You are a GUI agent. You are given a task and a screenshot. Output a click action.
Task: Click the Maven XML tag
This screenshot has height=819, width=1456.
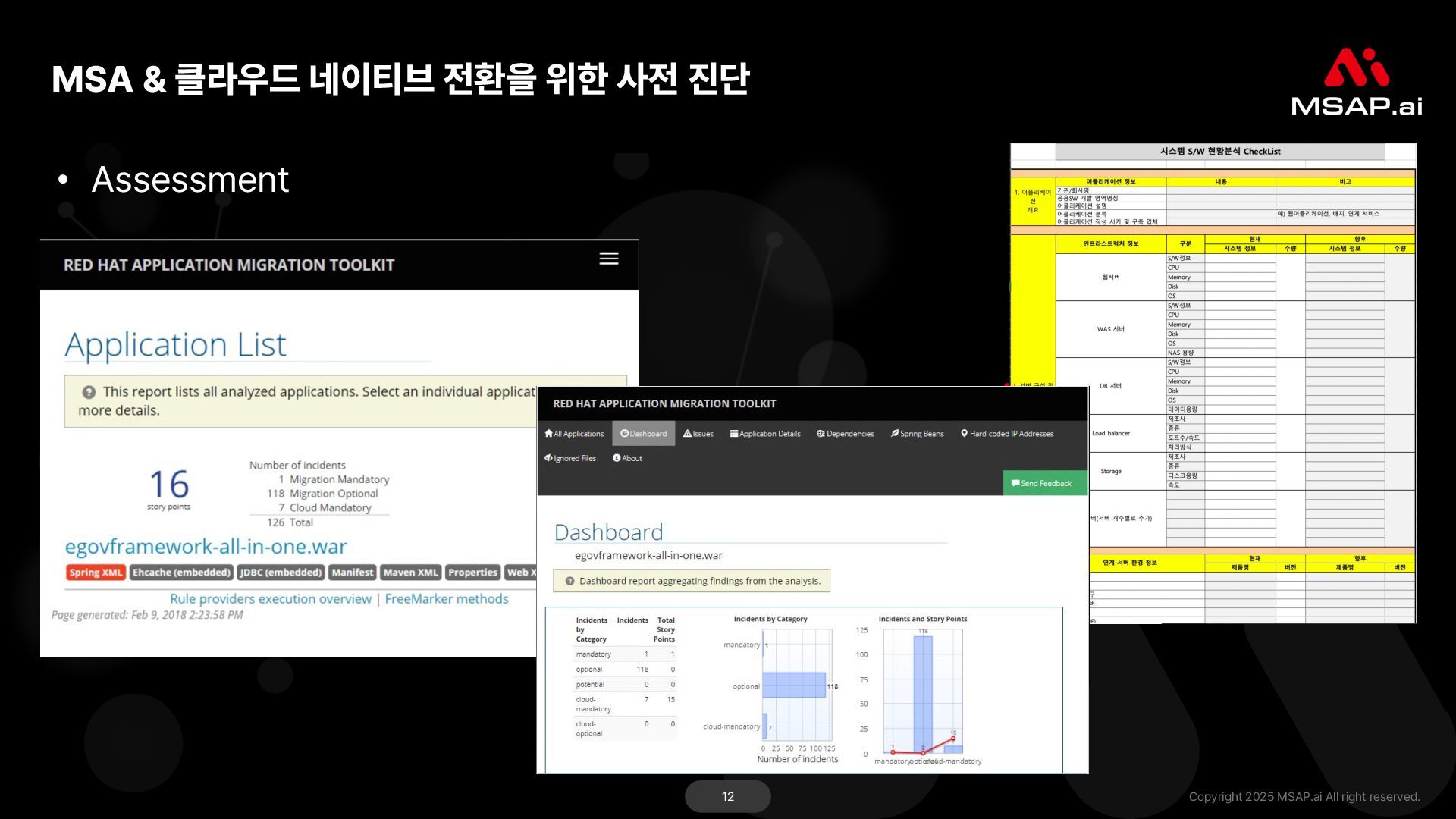[410, 573]
